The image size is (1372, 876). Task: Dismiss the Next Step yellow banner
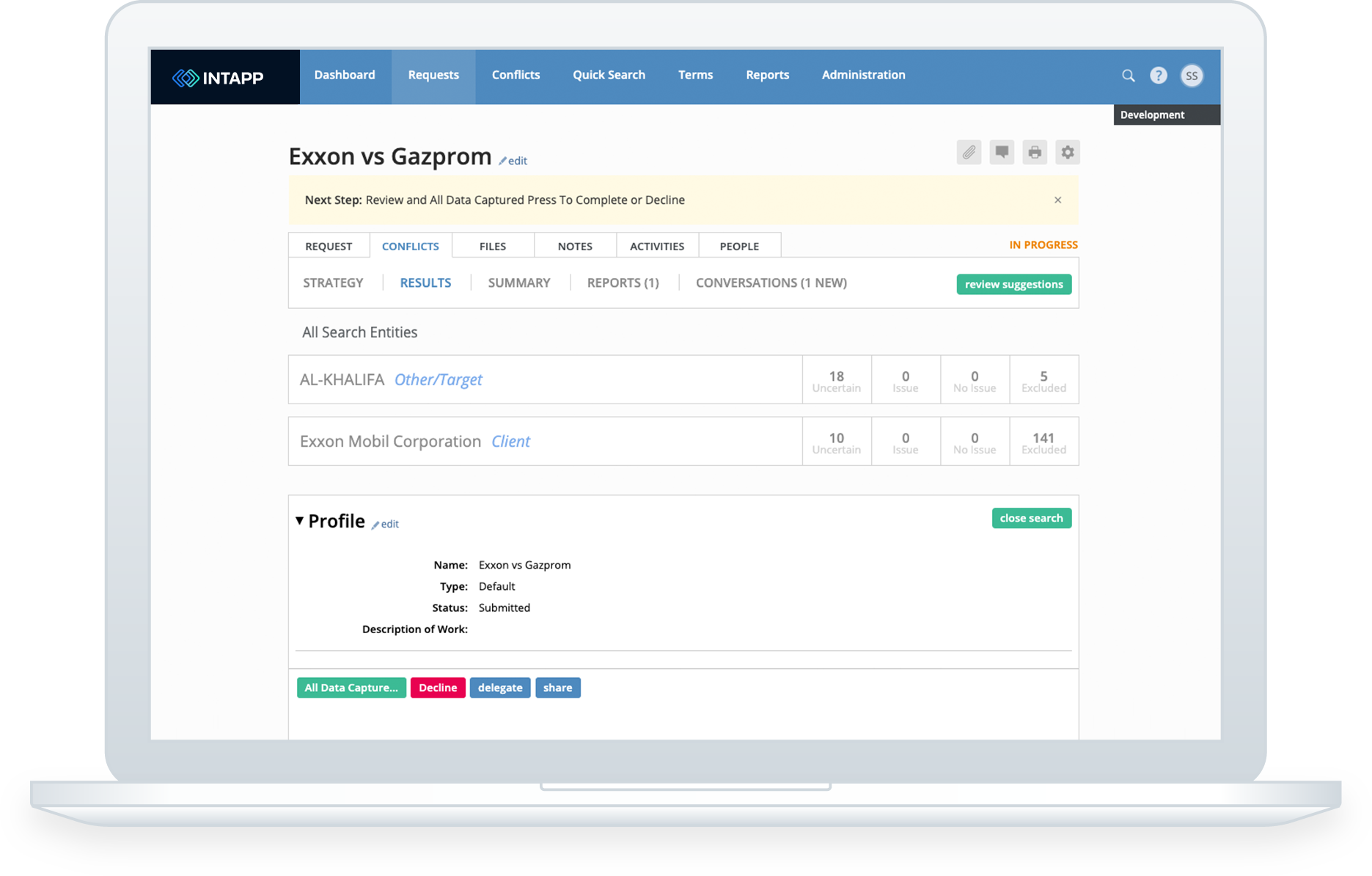pos(1058,200)
